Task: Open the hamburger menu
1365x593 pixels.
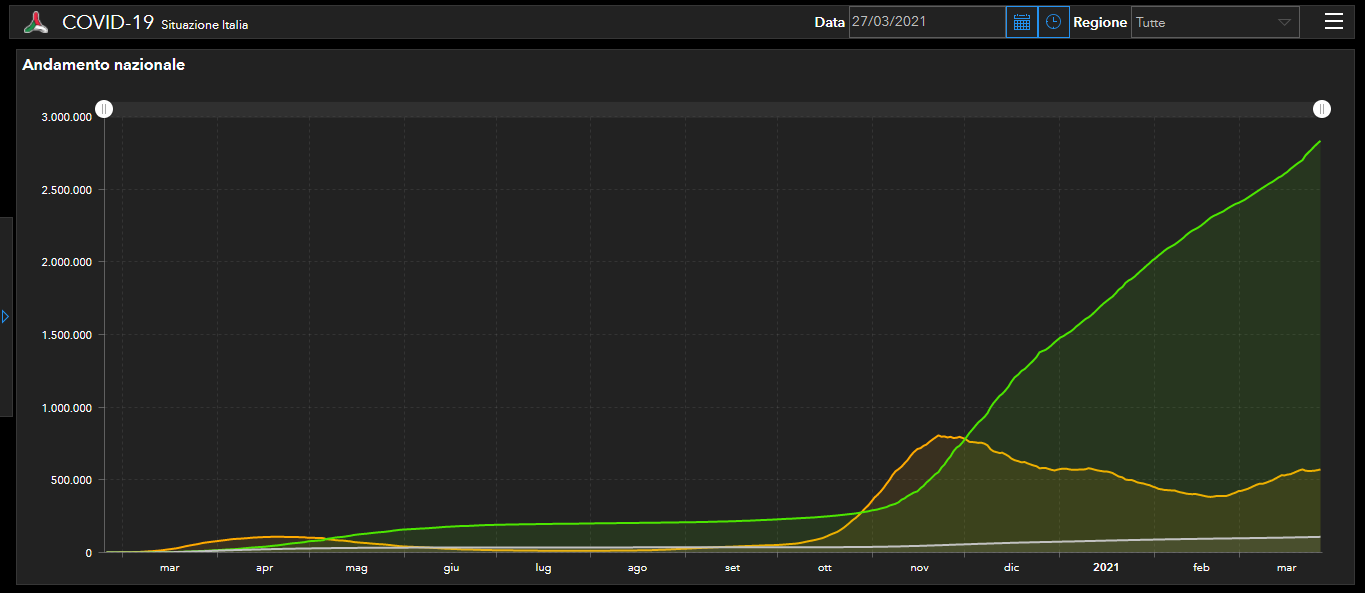Action: [1333, 22]
